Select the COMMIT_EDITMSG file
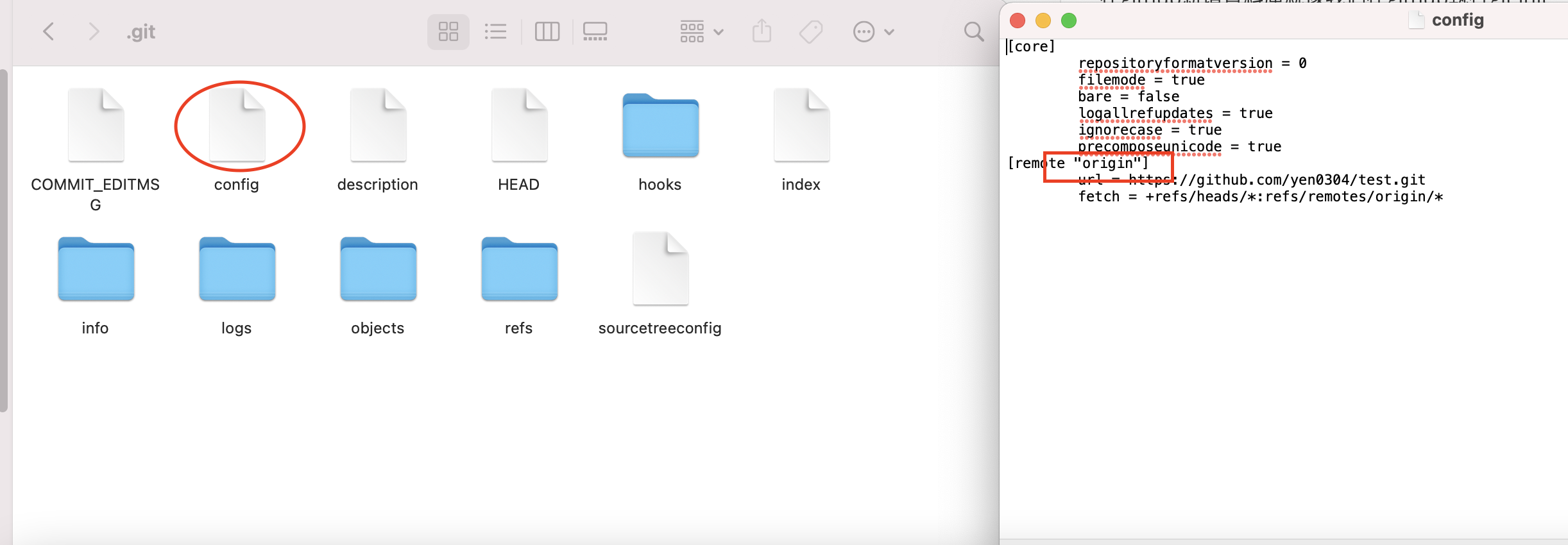 coord(96,126)
